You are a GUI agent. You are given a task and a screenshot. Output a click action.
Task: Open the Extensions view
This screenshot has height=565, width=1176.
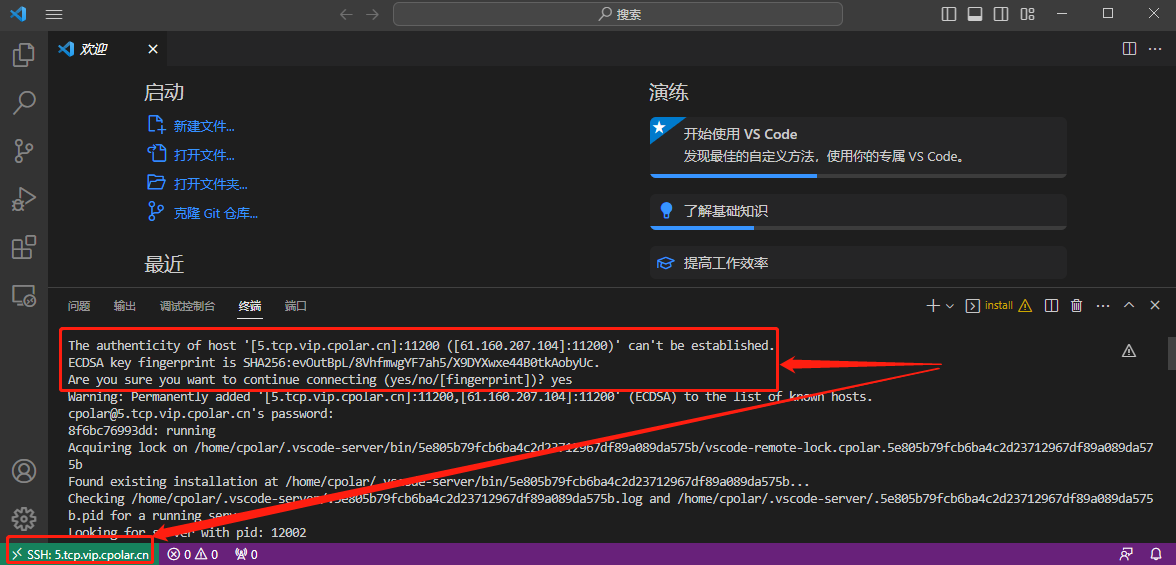24,247
